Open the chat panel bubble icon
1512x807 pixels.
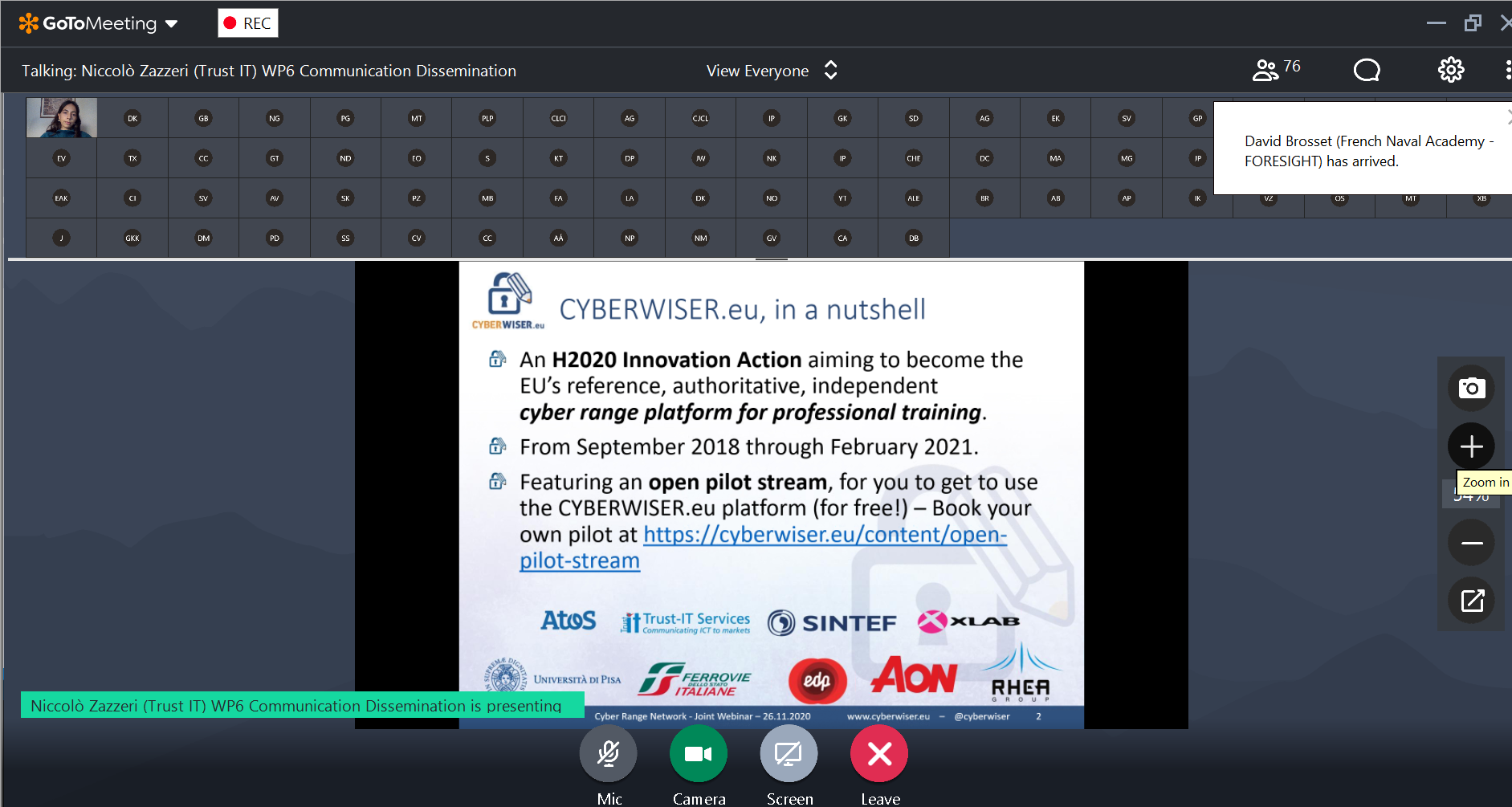[x=1366, y=71]
